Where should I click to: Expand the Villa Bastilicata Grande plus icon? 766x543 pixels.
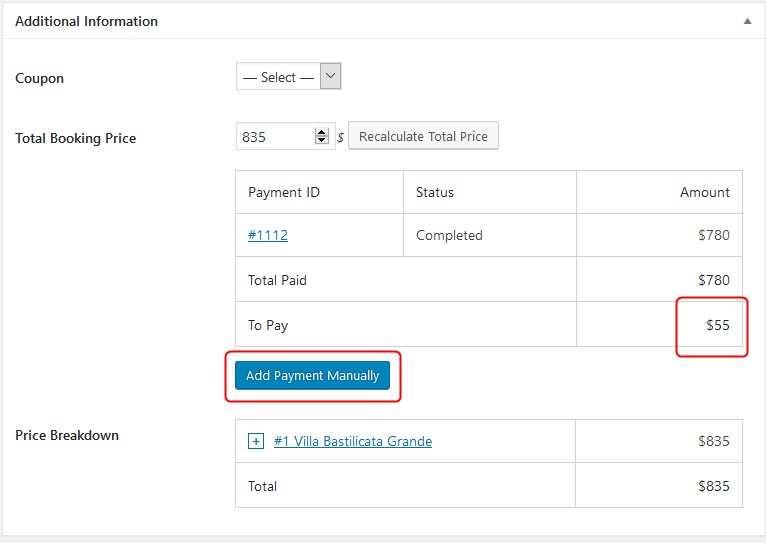[255, 442]
